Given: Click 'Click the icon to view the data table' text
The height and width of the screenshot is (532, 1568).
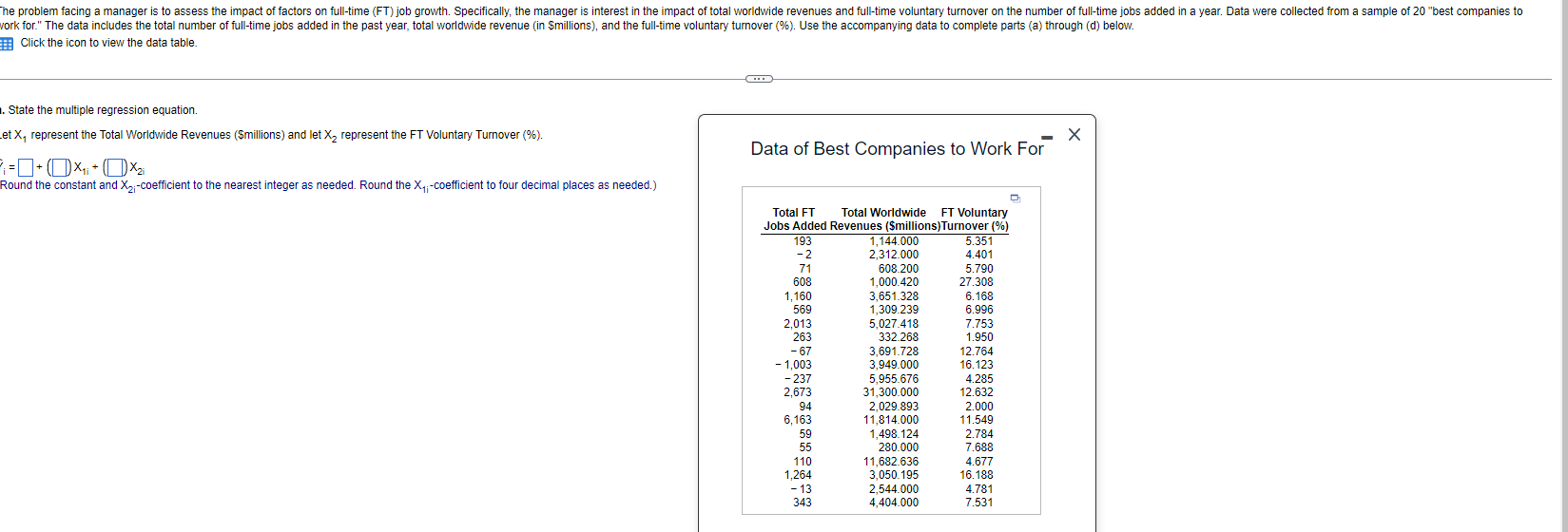Looking at the screenshot, I should (108, 43).
